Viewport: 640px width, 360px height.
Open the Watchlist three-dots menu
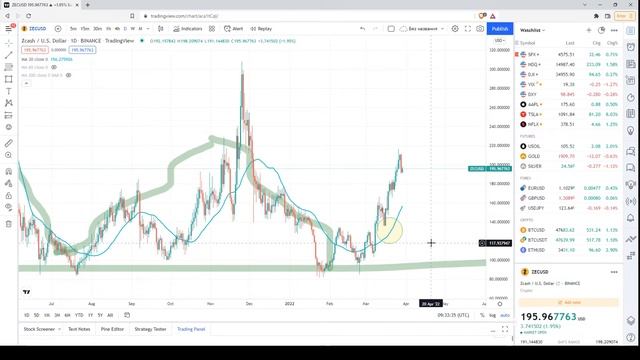(614, 30)
